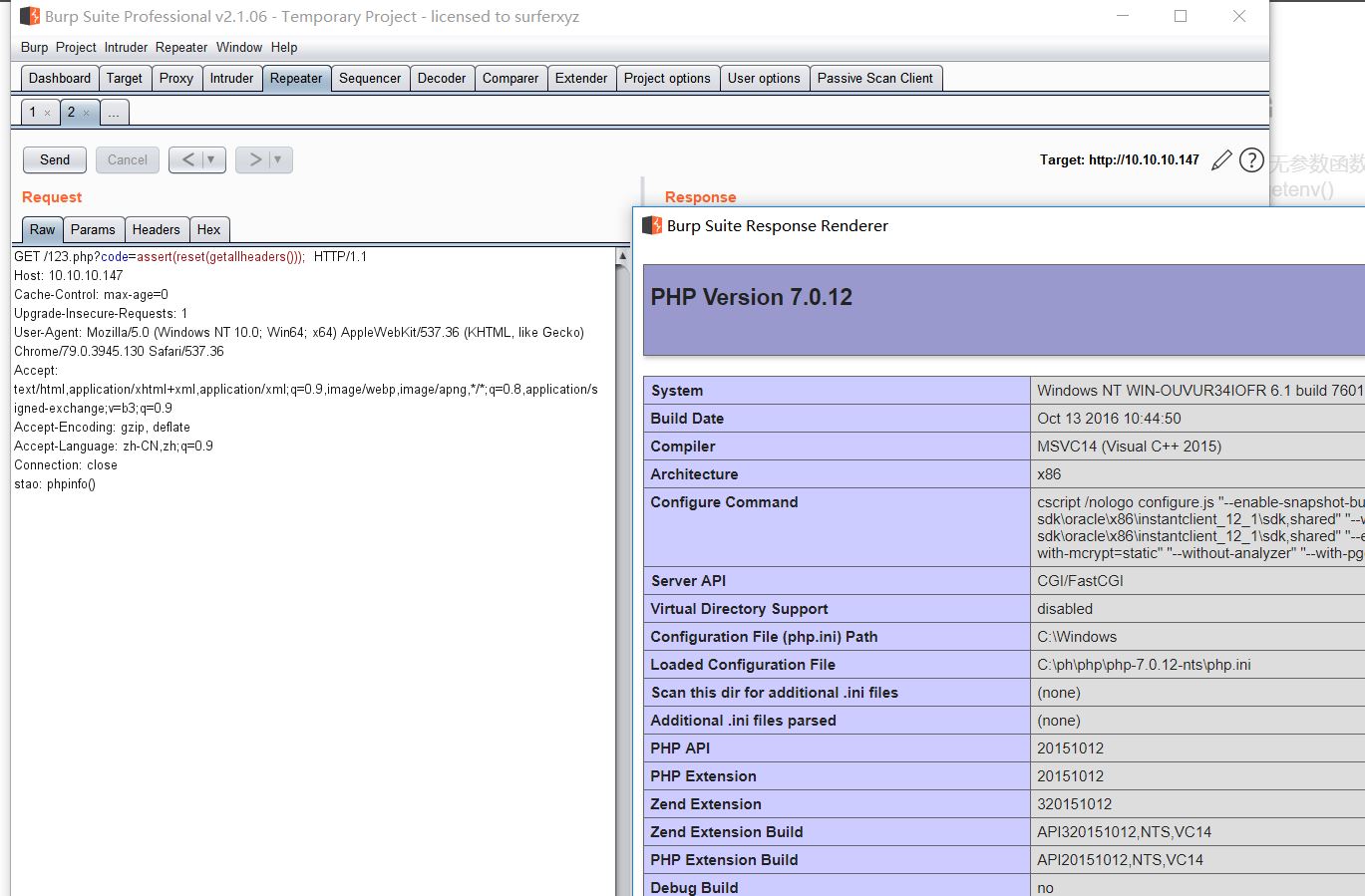Switch to the Proxy tab
Image resolution: width=1365 pixels, height=896 pixels.
point(176,78)
